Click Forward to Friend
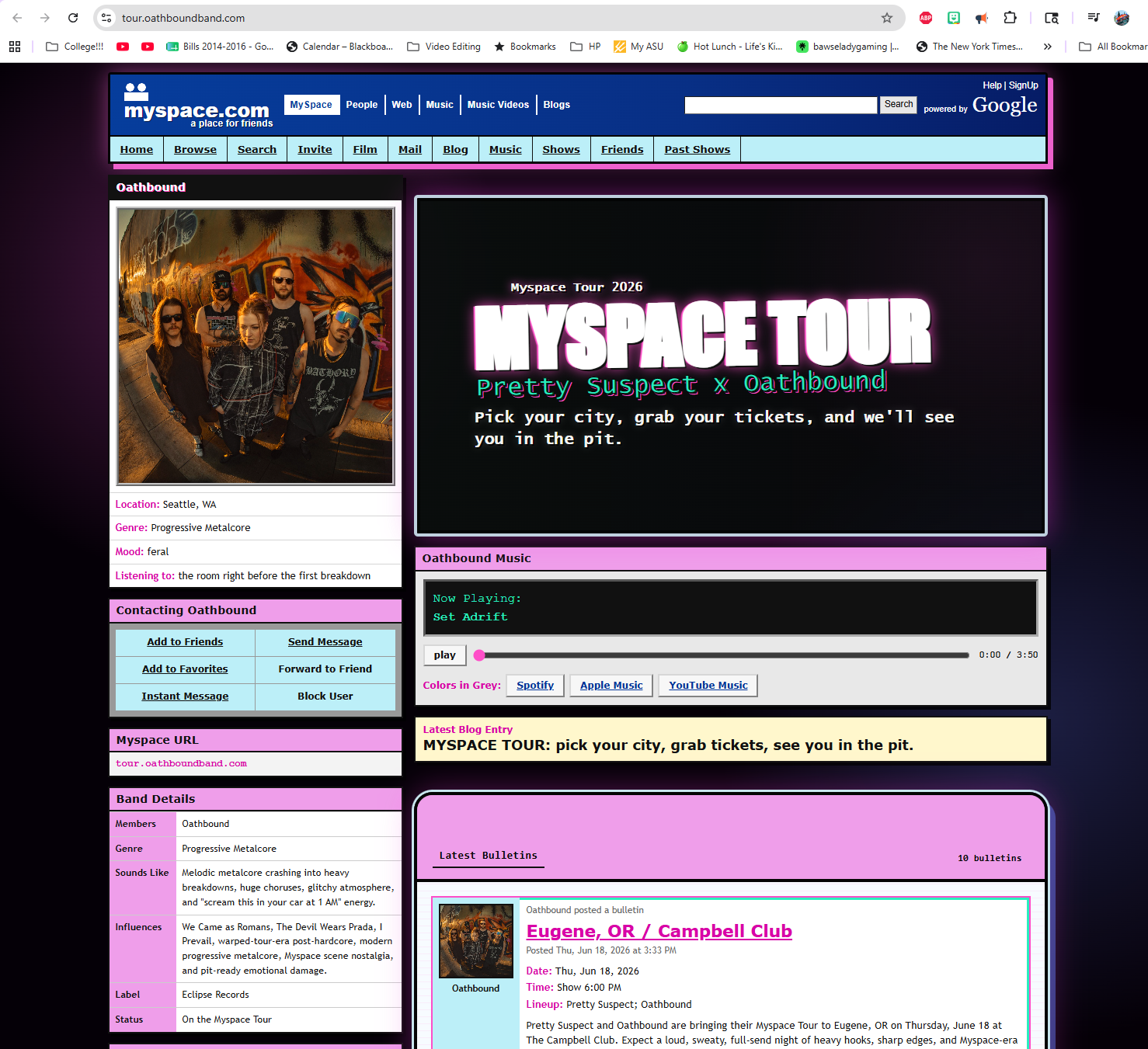 point(325,669)
